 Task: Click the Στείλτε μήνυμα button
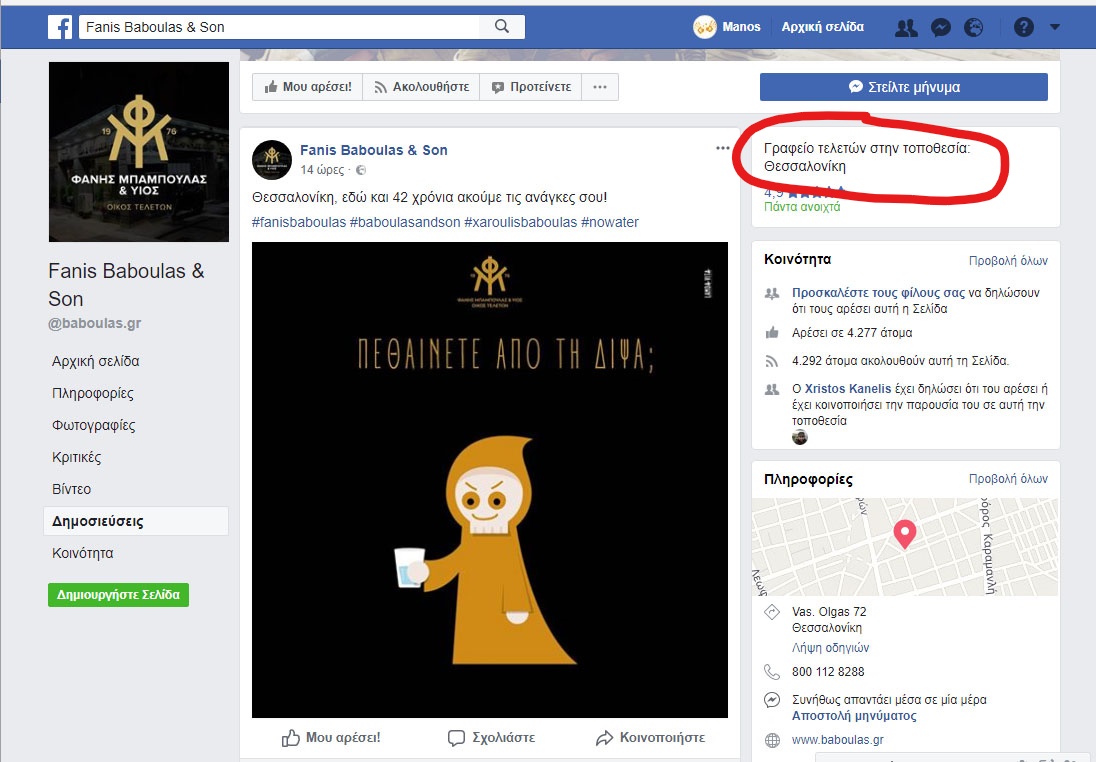[x=904, y=87]
